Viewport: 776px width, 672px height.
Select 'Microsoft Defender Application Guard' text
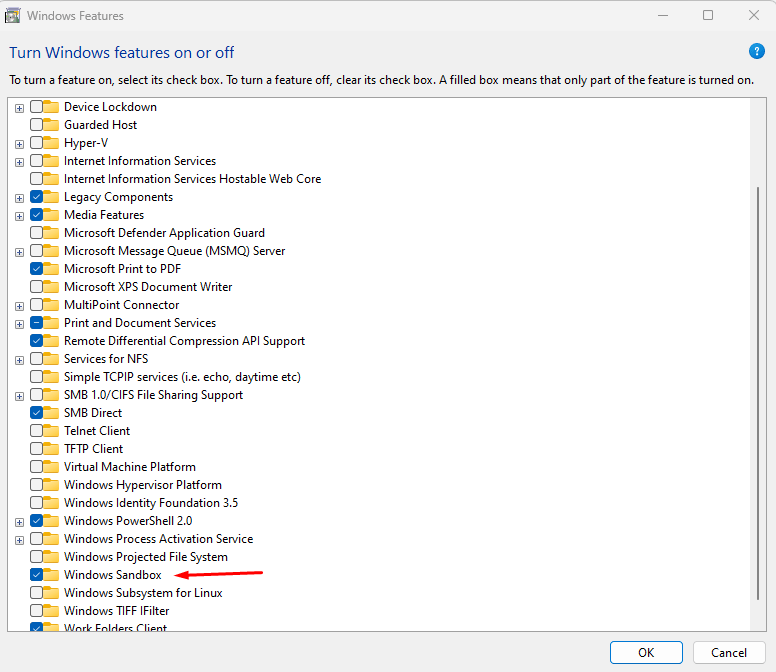coord(164,233)
